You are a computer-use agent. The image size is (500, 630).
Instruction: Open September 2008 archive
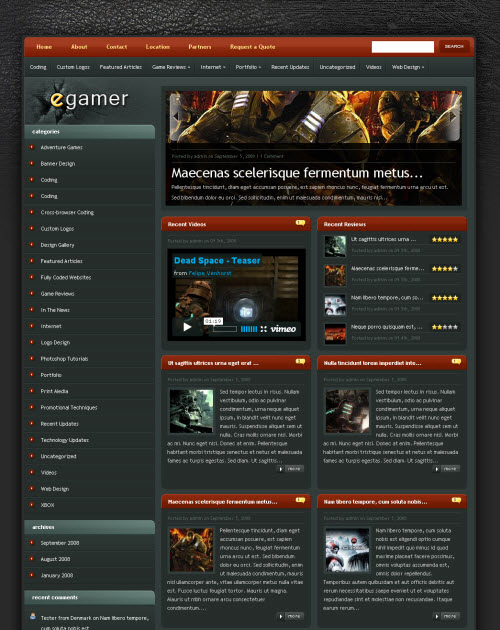pos(60,543)
